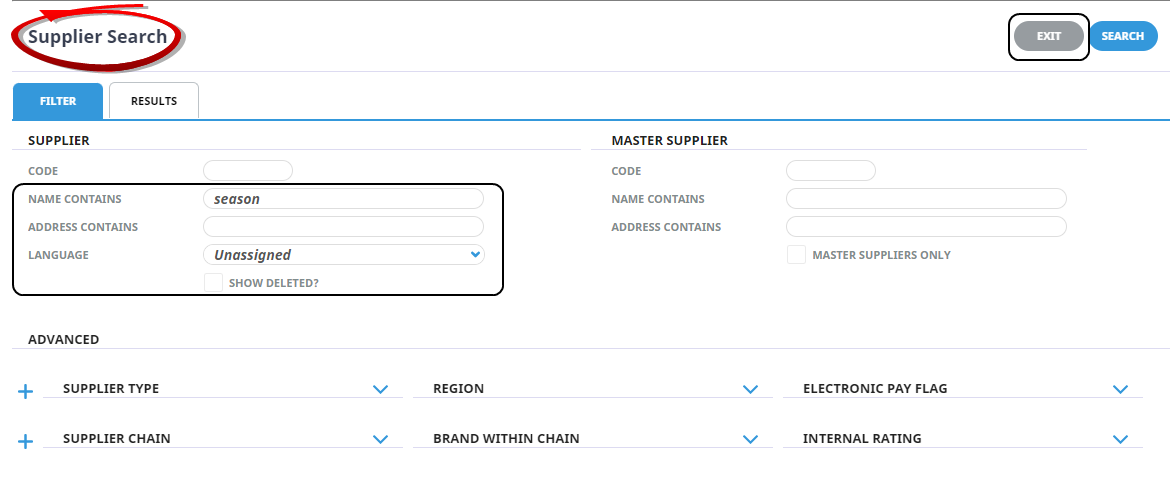Expand the Region filter chevron
This screenshot has width=1170, height=496.
(750, 389)
